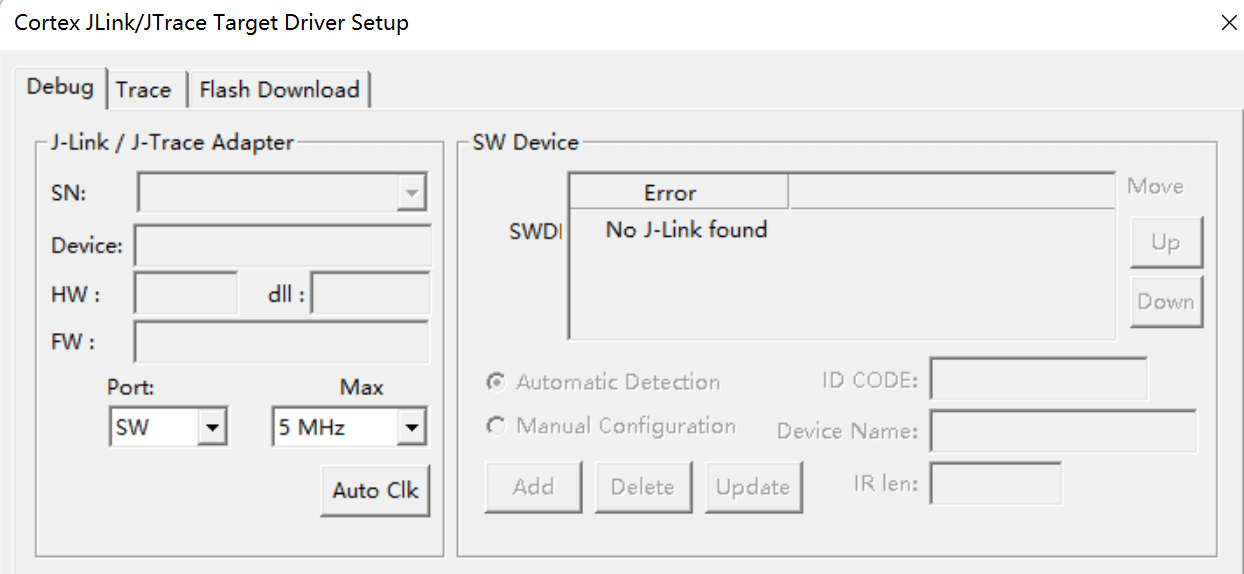Click the ID CODE input field
This screenshot has height=574, width=1244.
pyautogui.click(x=1038, y=380)
